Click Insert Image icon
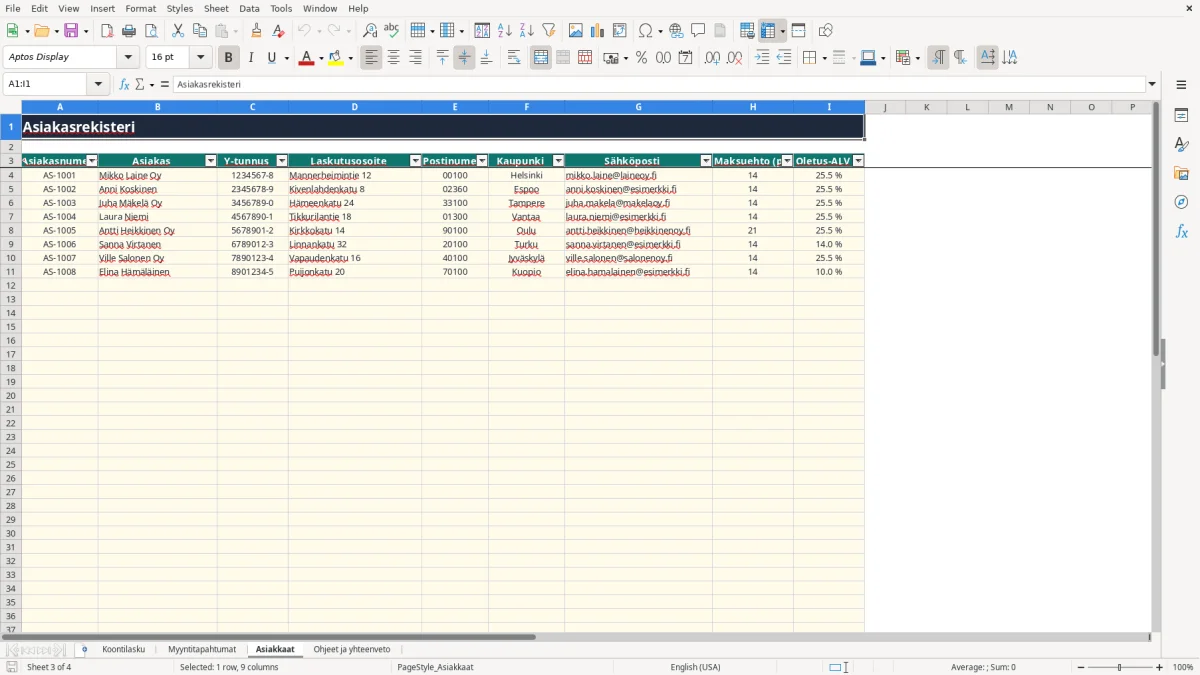Viewport: 1200px width, 675px height. tap(576, 31)
